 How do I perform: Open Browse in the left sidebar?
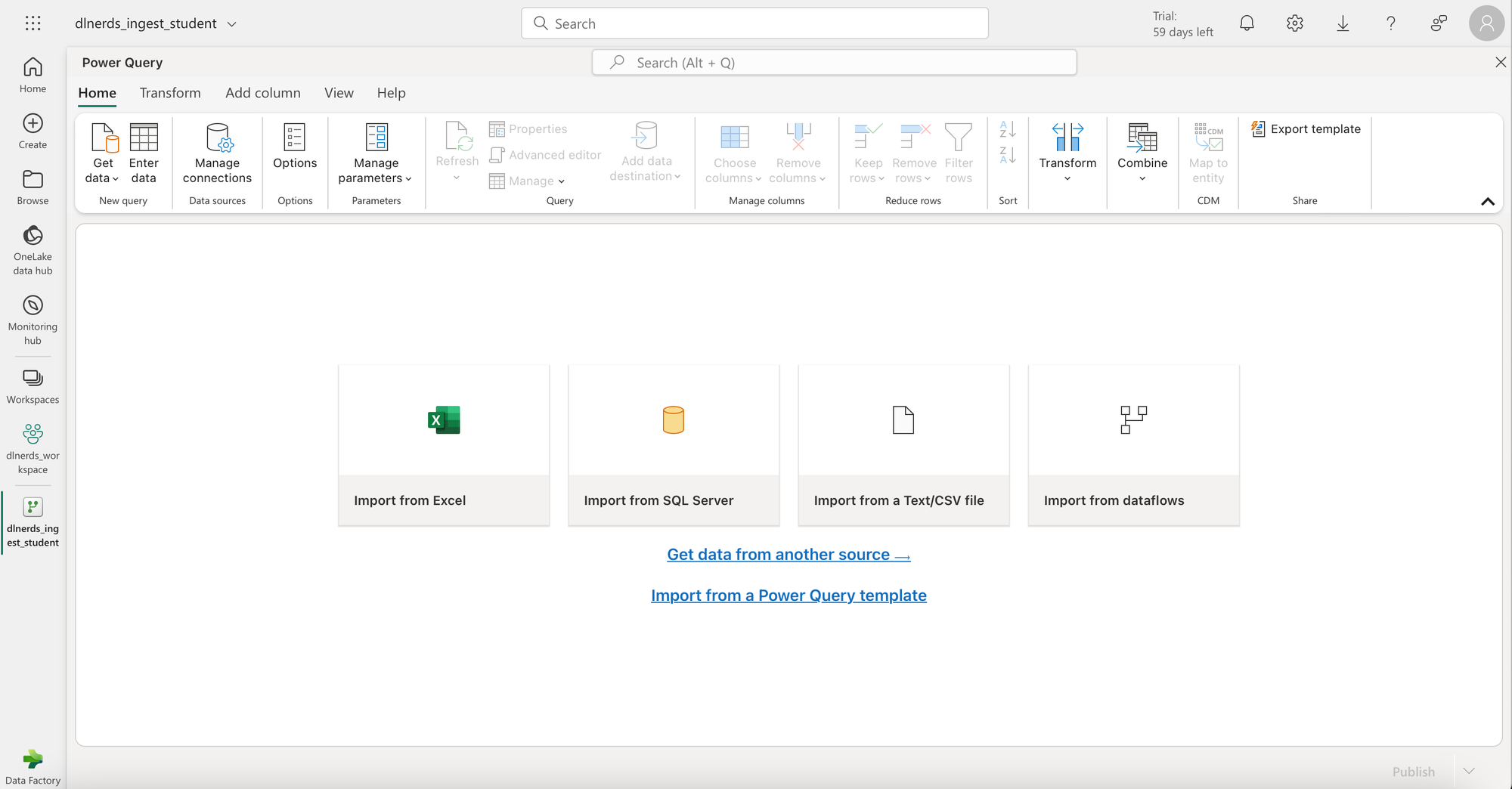click(x=33, y=187)
